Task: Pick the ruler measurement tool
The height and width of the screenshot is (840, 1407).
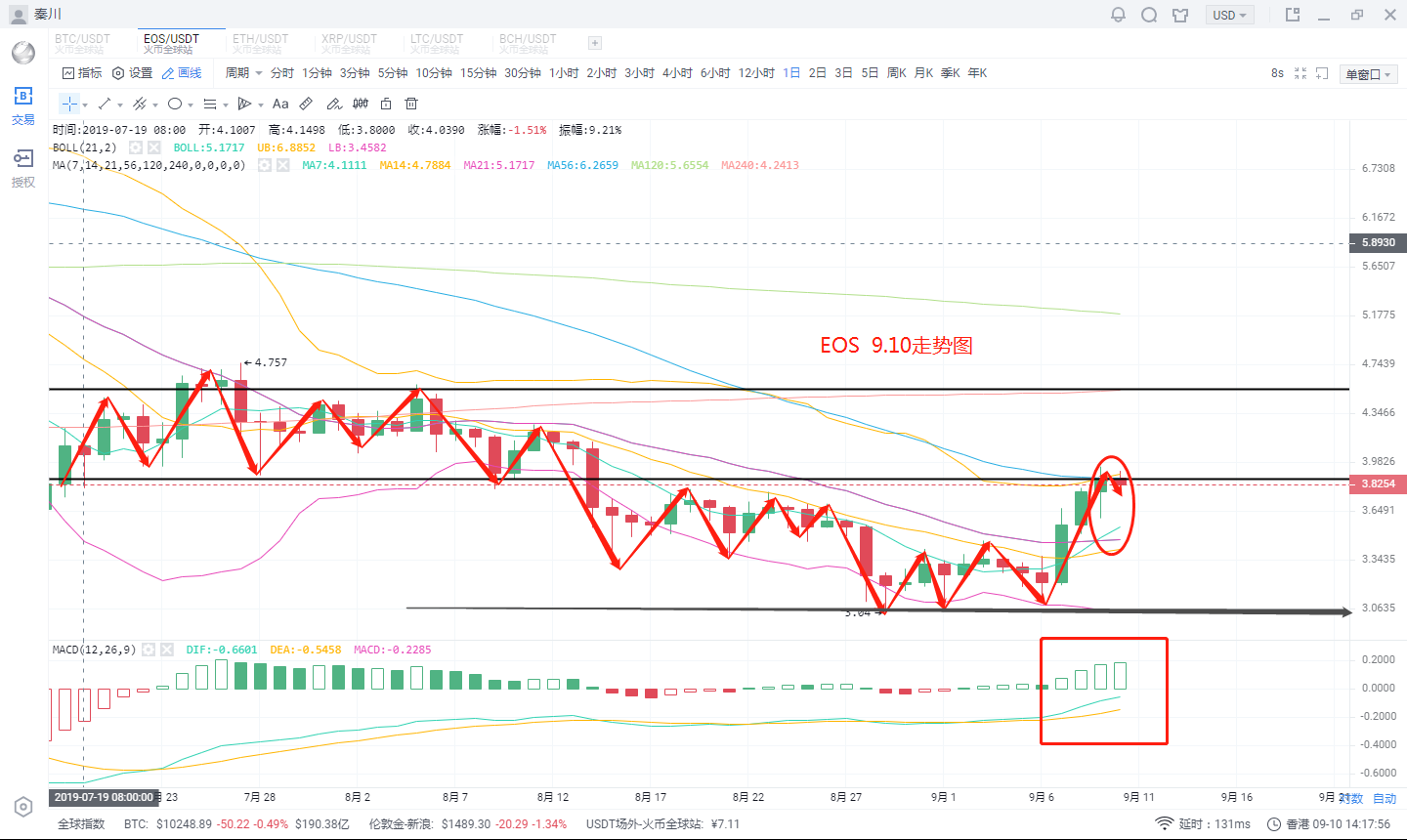Action: tap(306, 104)
